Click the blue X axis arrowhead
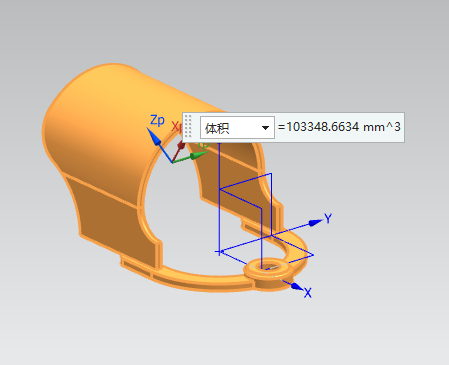 click(296, 286)
